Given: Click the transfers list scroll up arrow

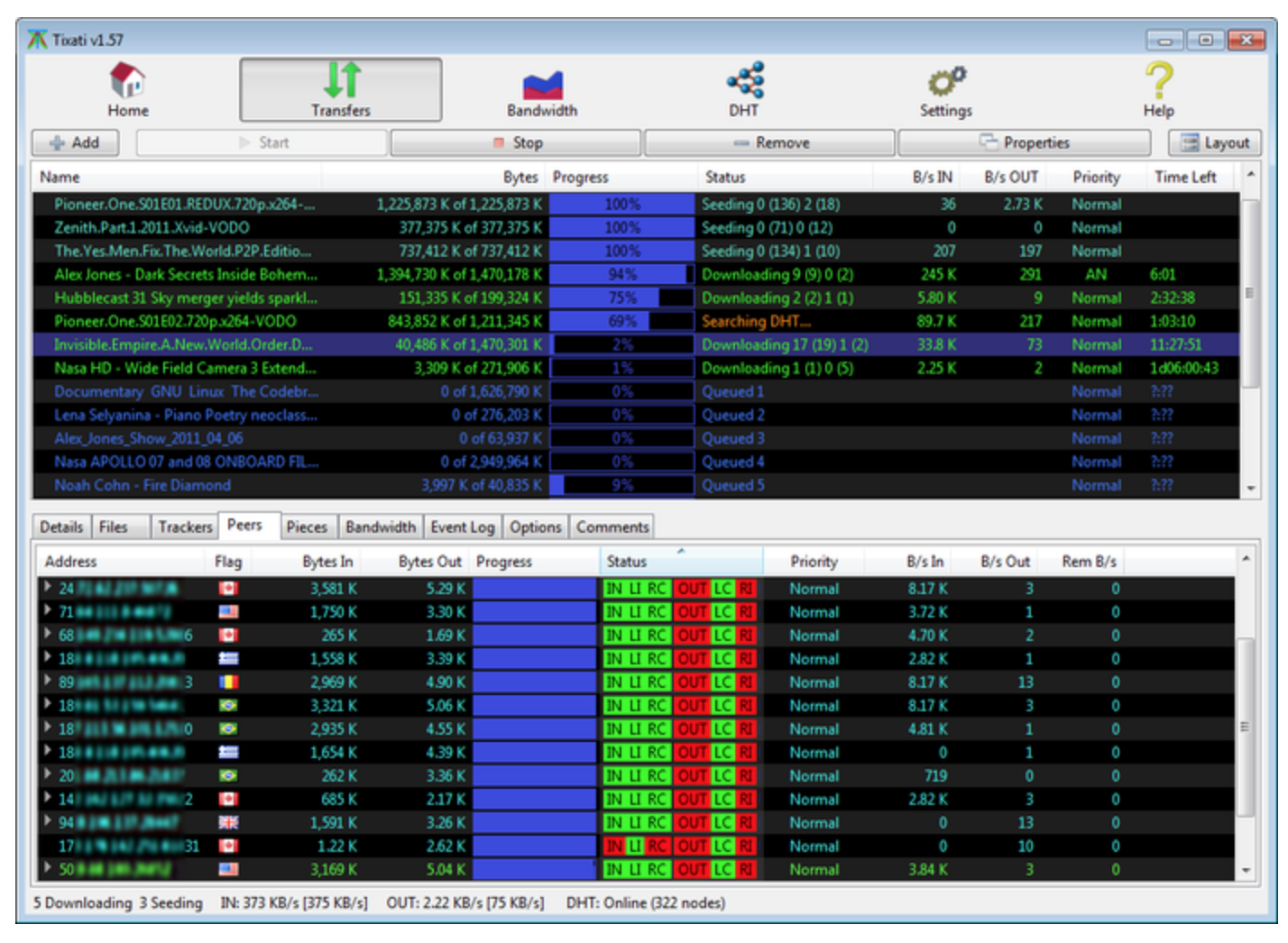Looking at the screenshot, I should pos(1250,174).
